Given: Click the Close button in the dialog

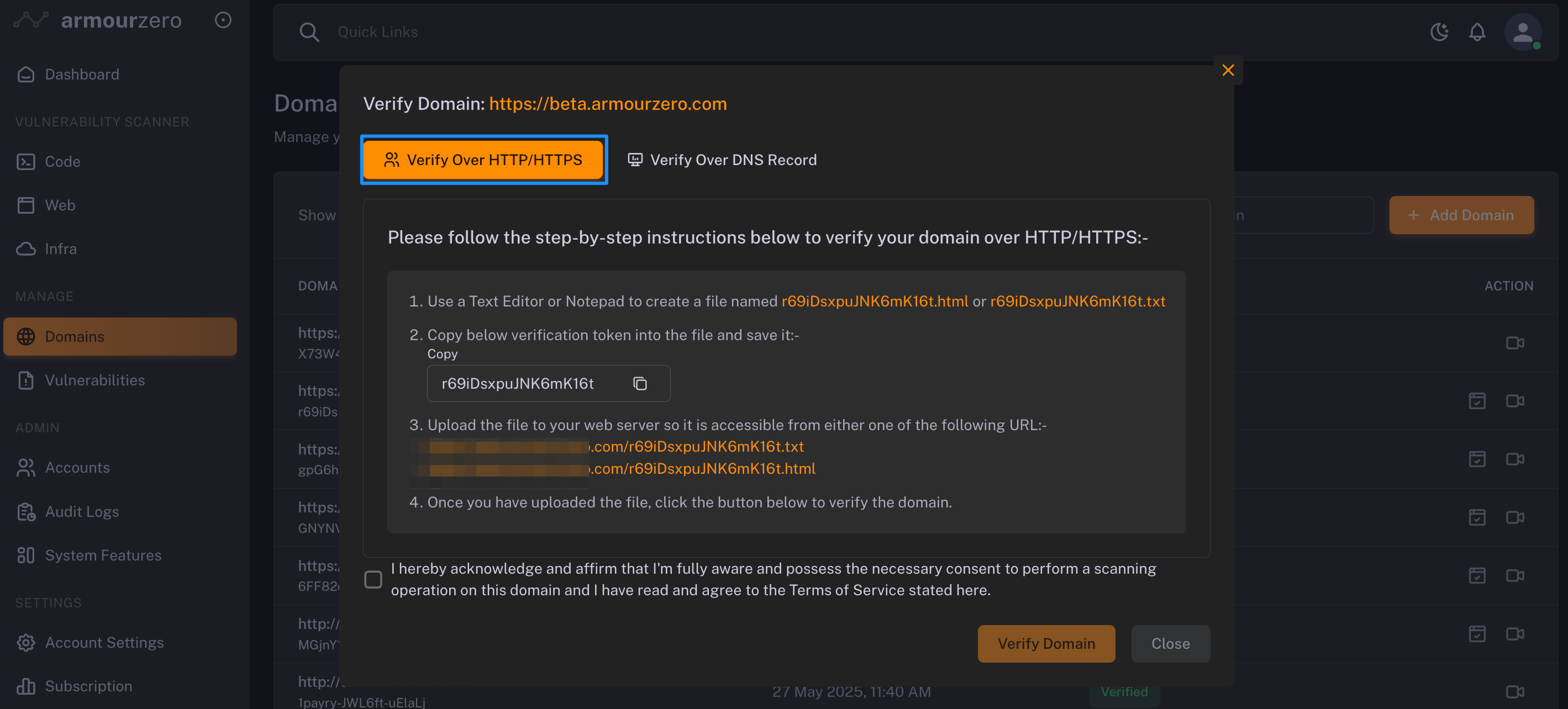Looking at the screenshot, I should click(1170, 643).
